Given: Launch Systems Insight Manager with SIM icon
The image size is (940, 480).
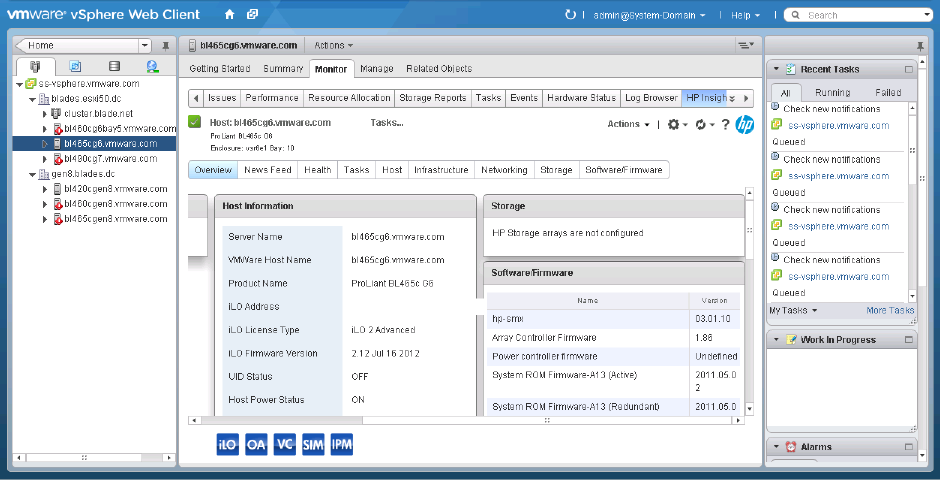Looking at the screenshot, I should [313, 444].
